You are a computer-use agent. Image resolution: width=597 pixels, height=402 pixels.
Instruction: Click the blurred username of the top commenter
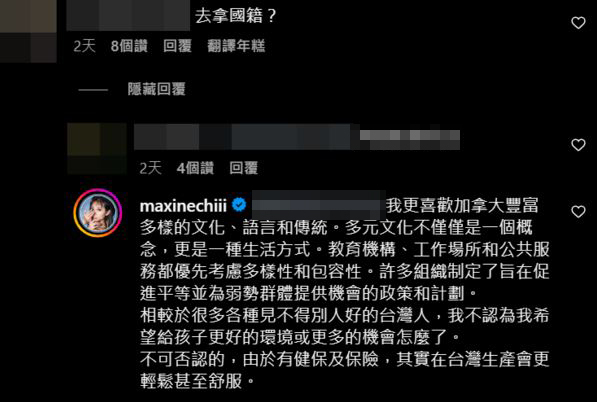tap(128, 15)
